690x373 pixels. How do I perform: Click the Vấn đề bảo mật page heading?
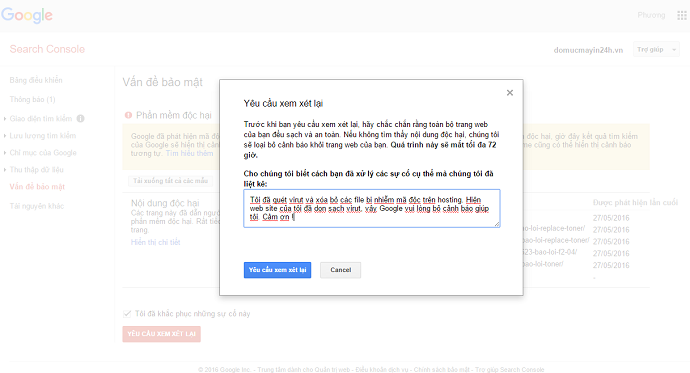(x=162, y=82)
